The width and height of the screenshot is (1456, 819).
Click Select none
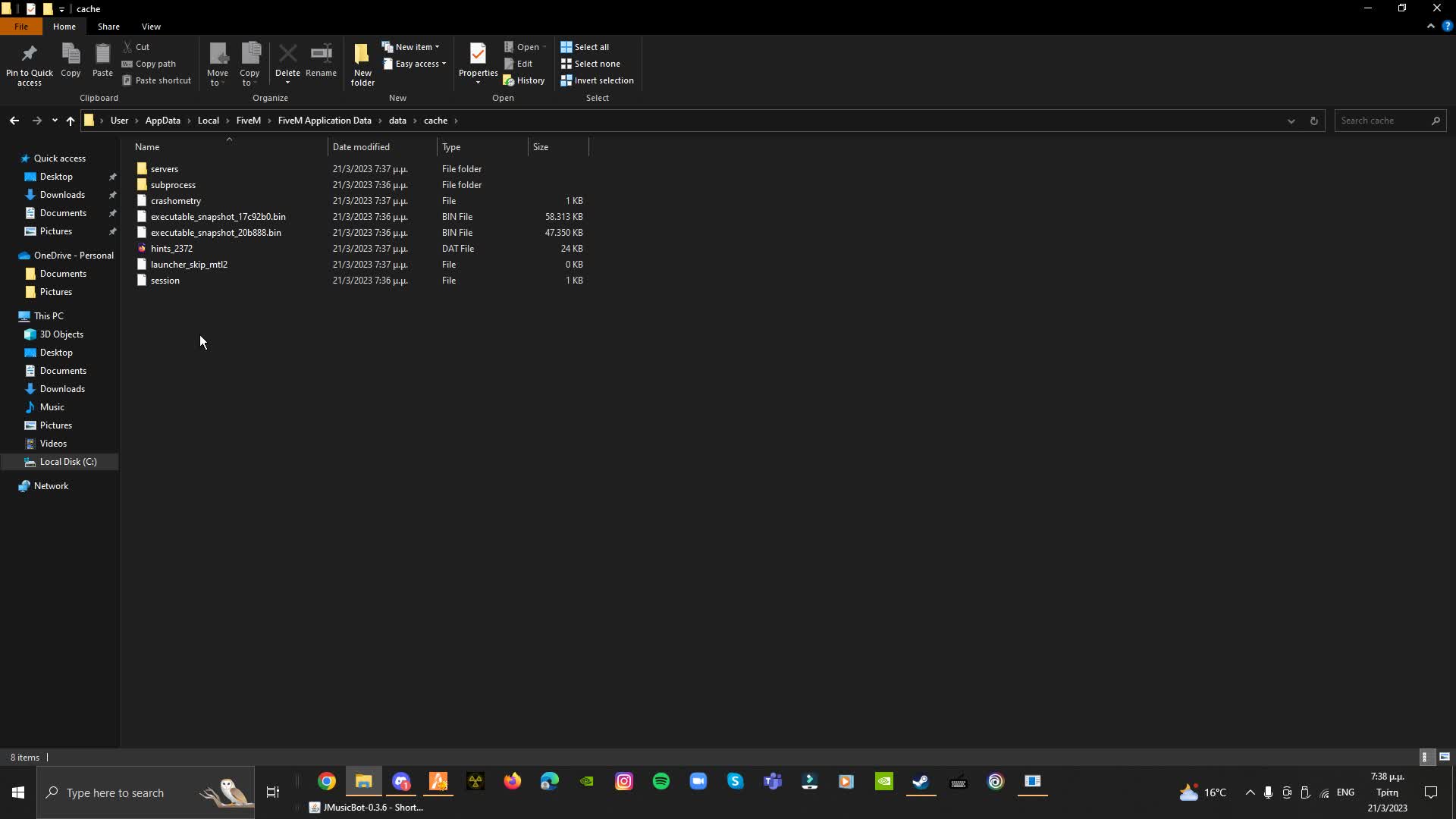[x=590, y=64]
